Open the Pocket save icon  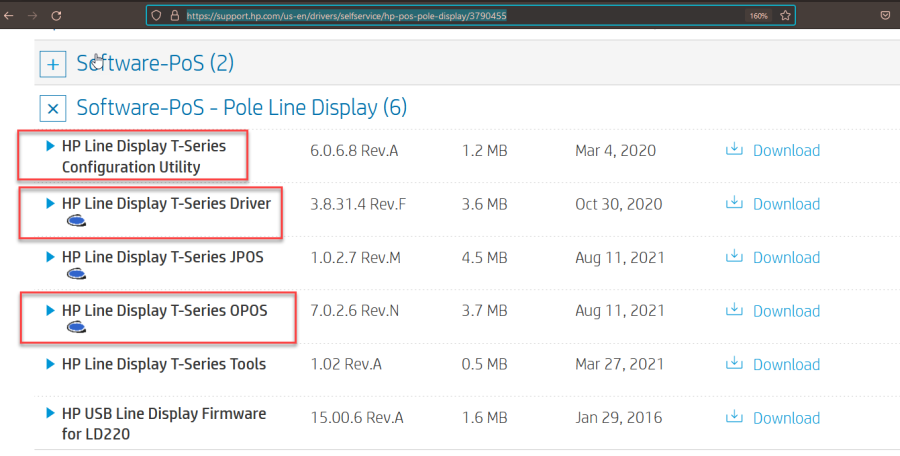885,16
